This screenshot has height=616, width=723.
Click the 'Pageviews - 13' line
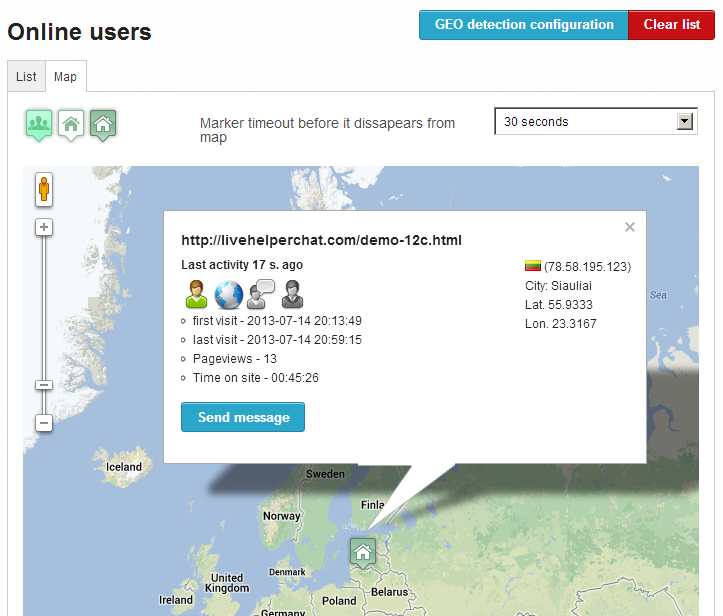click(235, 359)
